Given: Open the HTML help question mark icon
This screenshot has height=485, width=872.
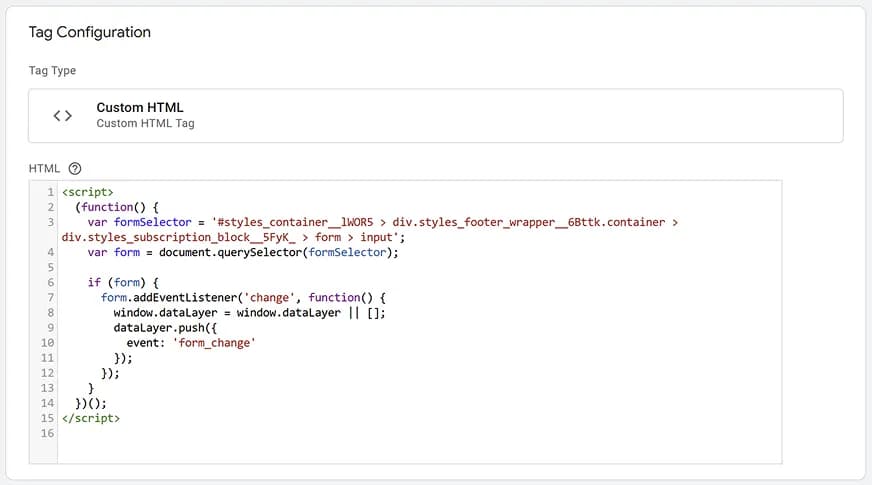Looking at the screenshot, I should (75, 169).
